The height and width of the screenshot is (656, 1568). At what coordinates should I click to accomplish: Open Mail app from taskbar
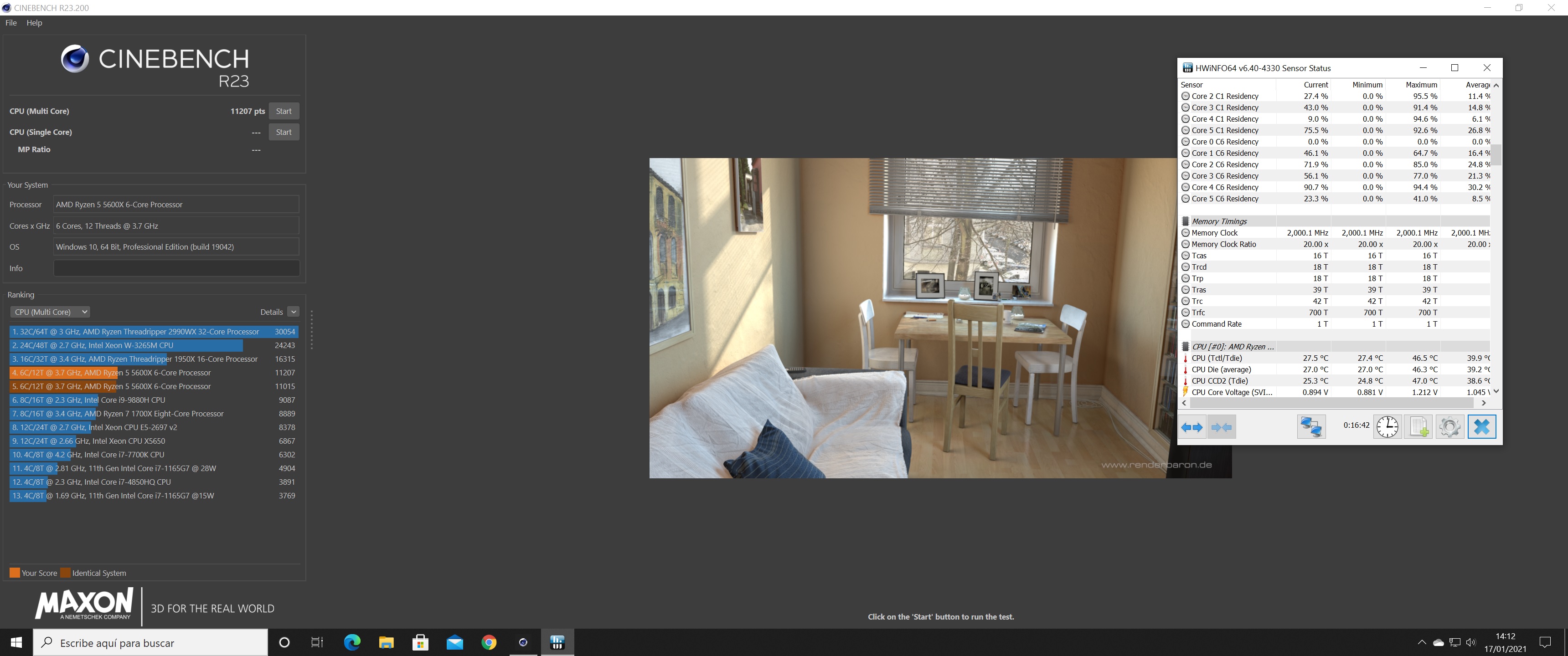455,643
